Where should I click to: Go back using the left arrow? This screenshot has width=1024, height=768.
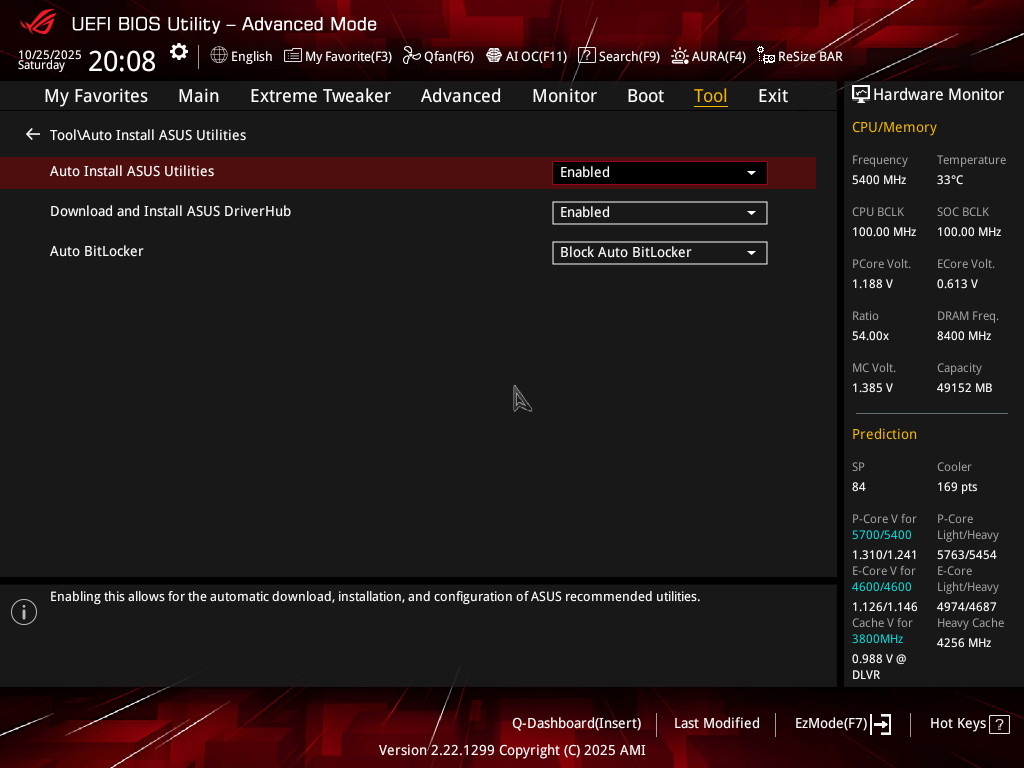pos(33,134)
